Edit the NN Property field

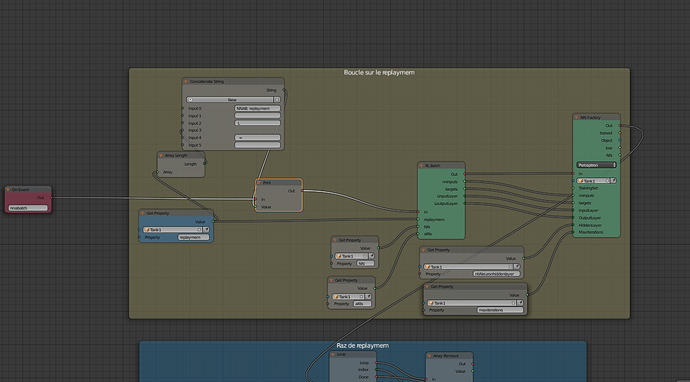coord(365,264)
